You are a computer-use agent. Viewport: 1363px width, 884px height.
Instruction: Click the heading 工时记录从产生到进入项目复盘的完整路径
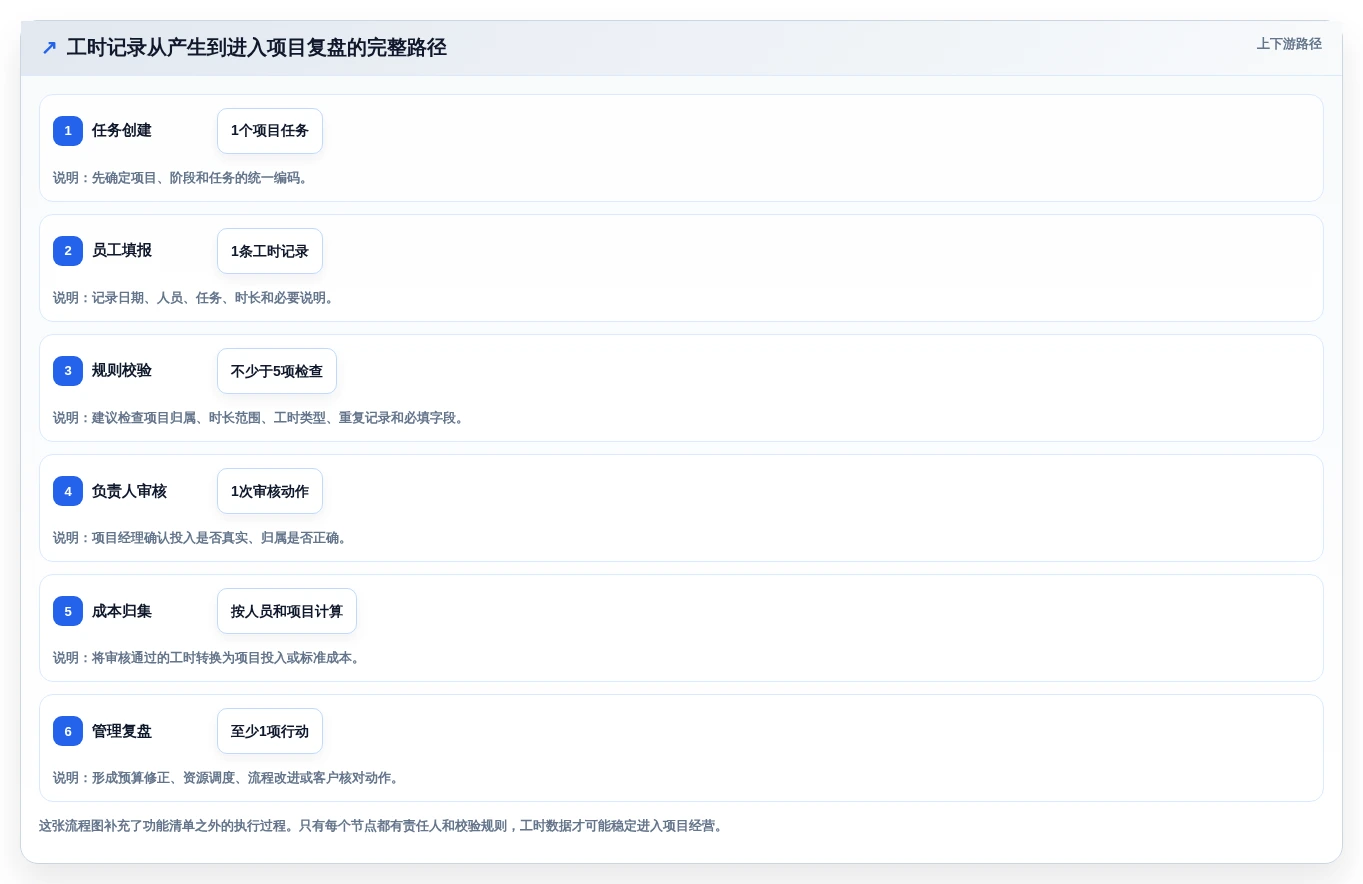coord(256,48)
